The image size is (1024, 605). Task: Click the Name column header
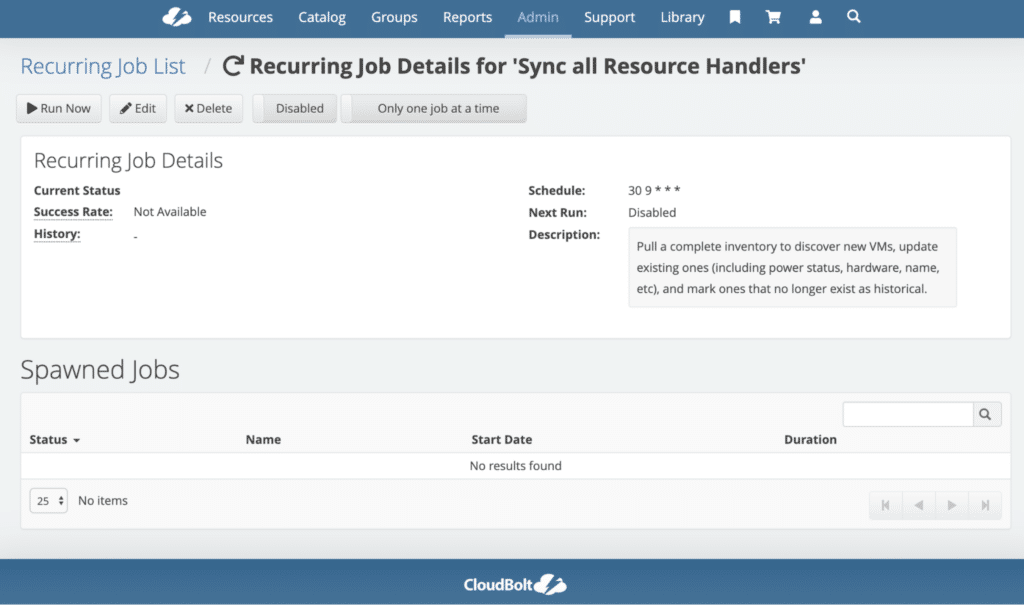coord(263,440)
